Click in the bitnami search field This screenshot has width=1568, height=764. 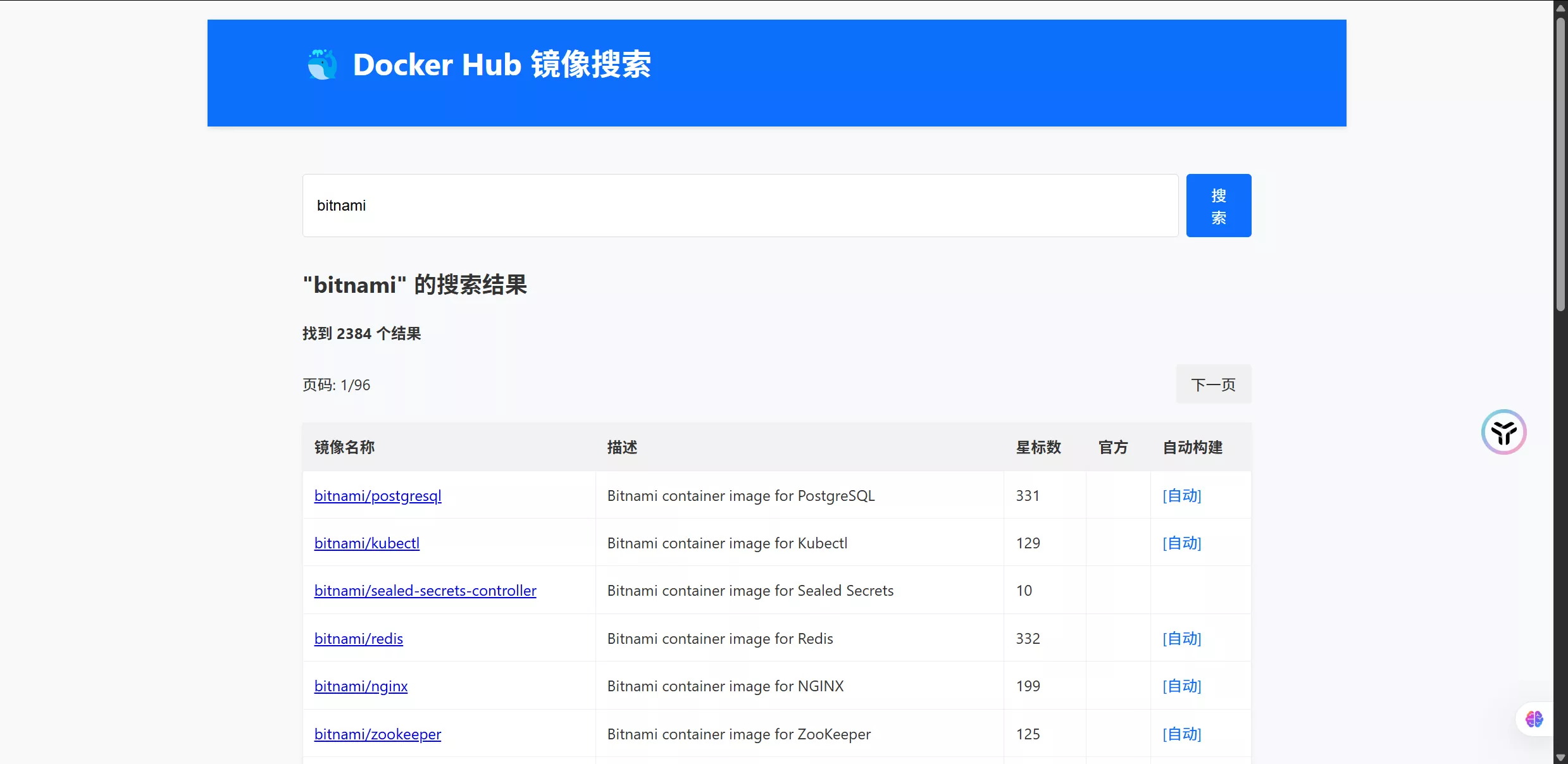point(740,206)
